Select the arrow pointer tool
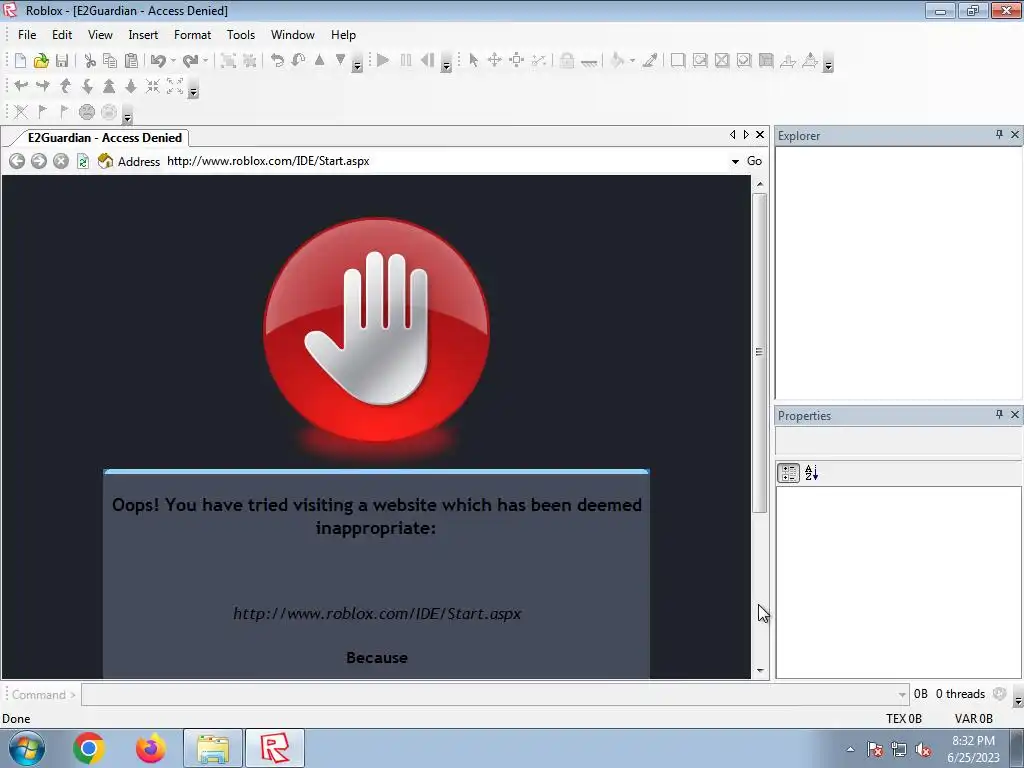This screenshot has height=768, width=1024. [x=473, y=61]
